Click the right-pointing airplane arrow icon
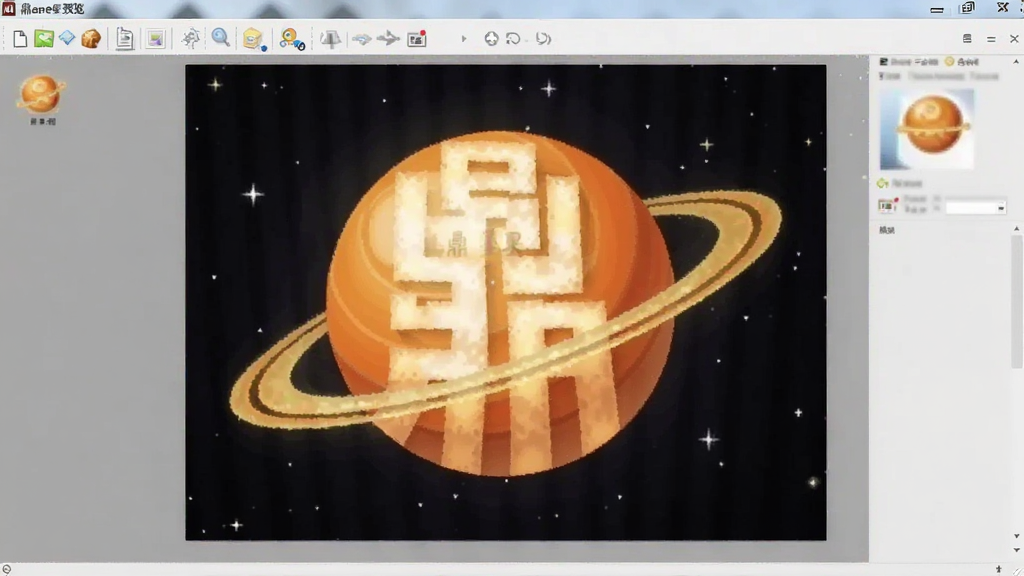Screen dimensions: 1024x576 [x=388, y=39]
